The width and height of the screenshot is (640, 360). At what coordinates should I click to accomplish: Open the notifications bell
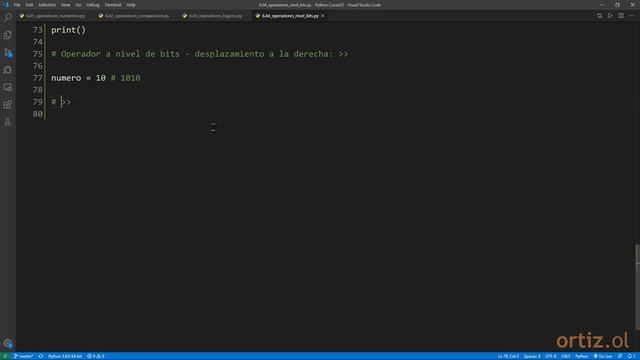[x=631, y=356]
